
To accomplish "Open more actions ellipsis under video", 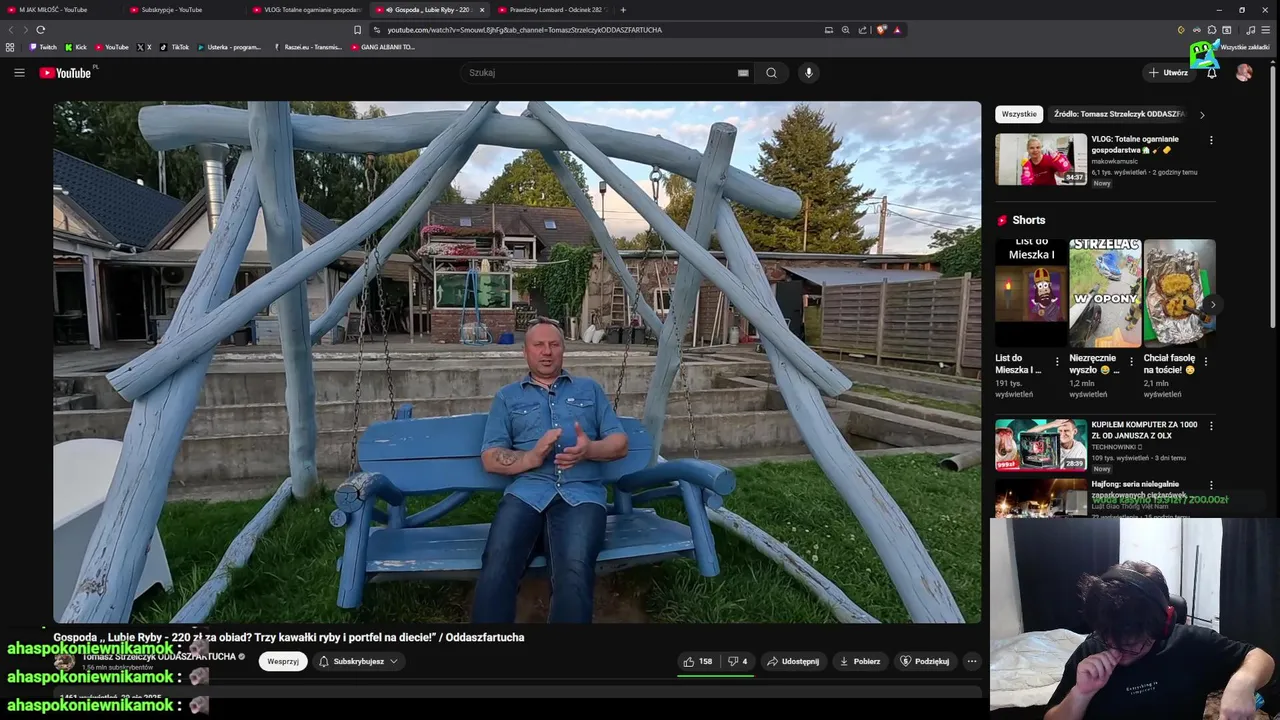I will 972,661.
